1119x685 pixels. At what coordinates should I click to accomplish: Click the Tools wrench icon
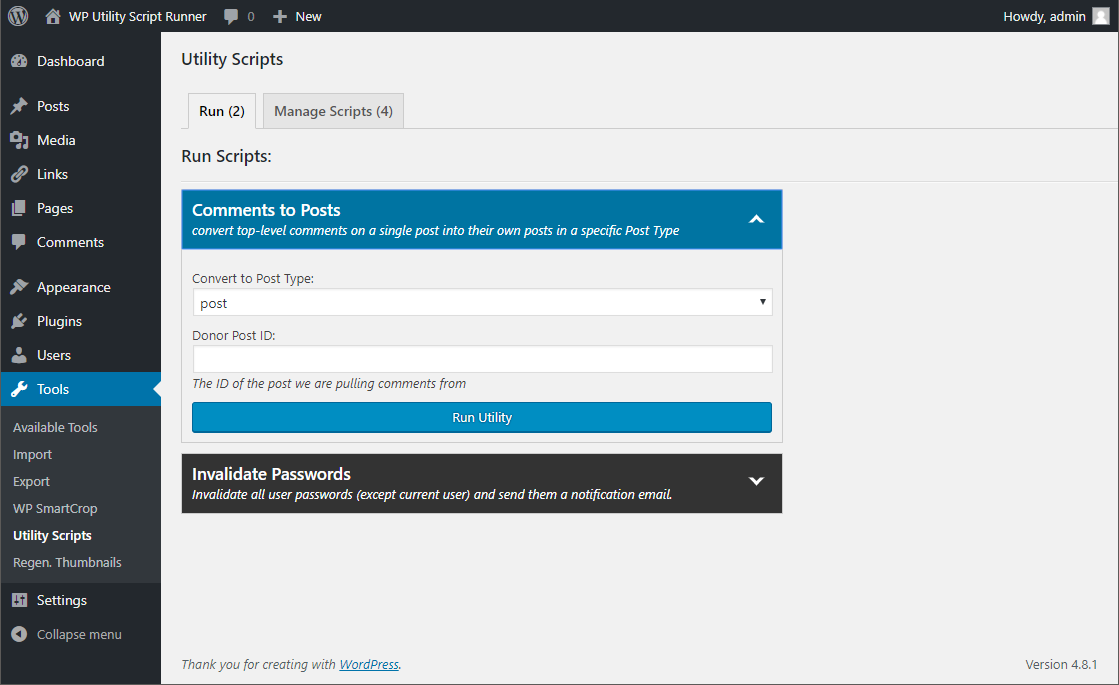pos(19,389)
